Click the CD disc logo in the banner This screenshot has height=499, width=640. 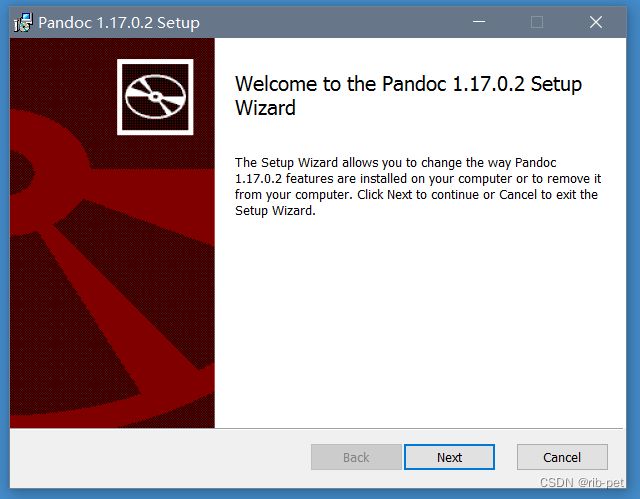155,97
